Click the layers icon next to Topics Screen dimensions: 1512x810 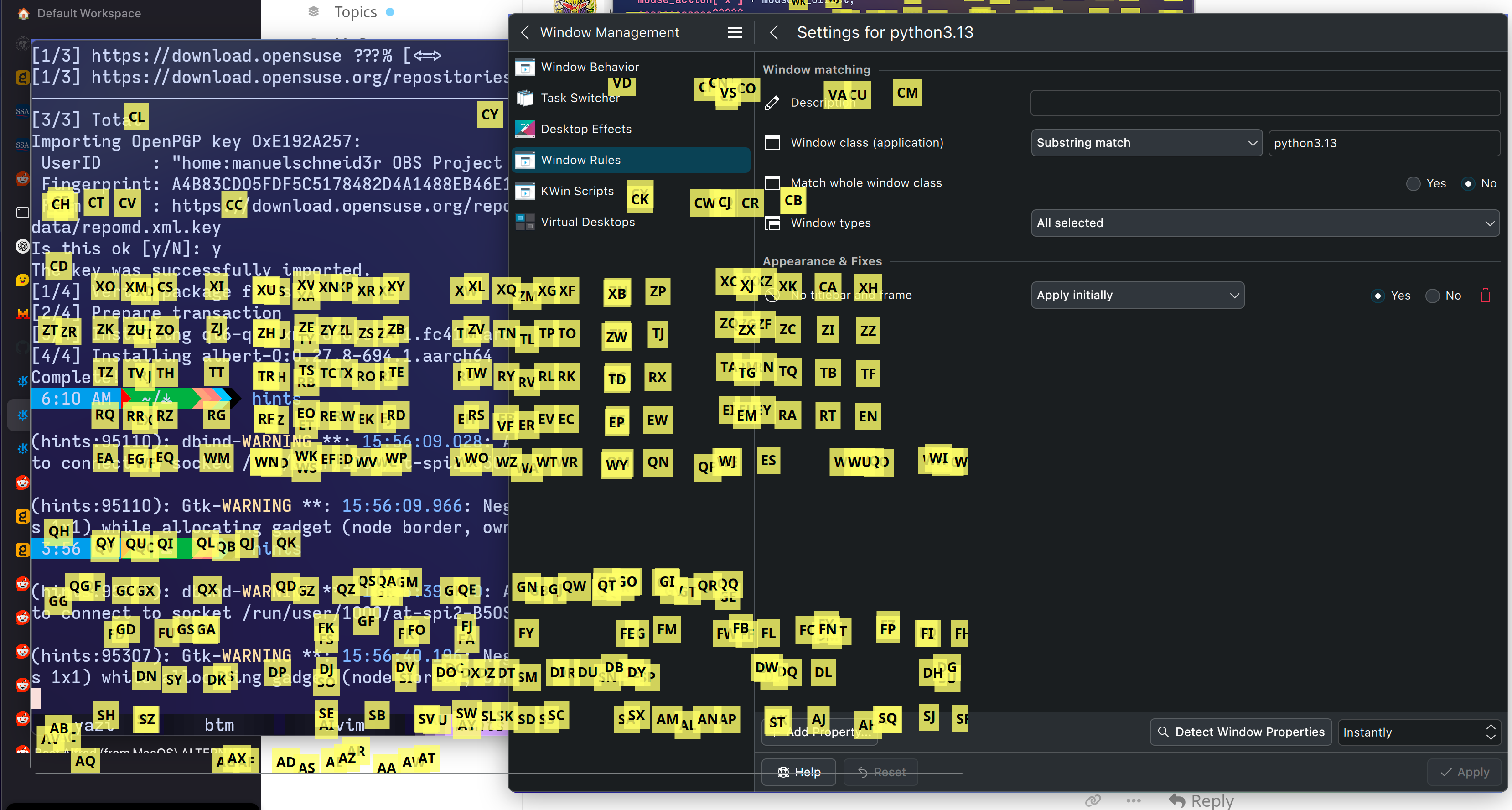[314, 11]
